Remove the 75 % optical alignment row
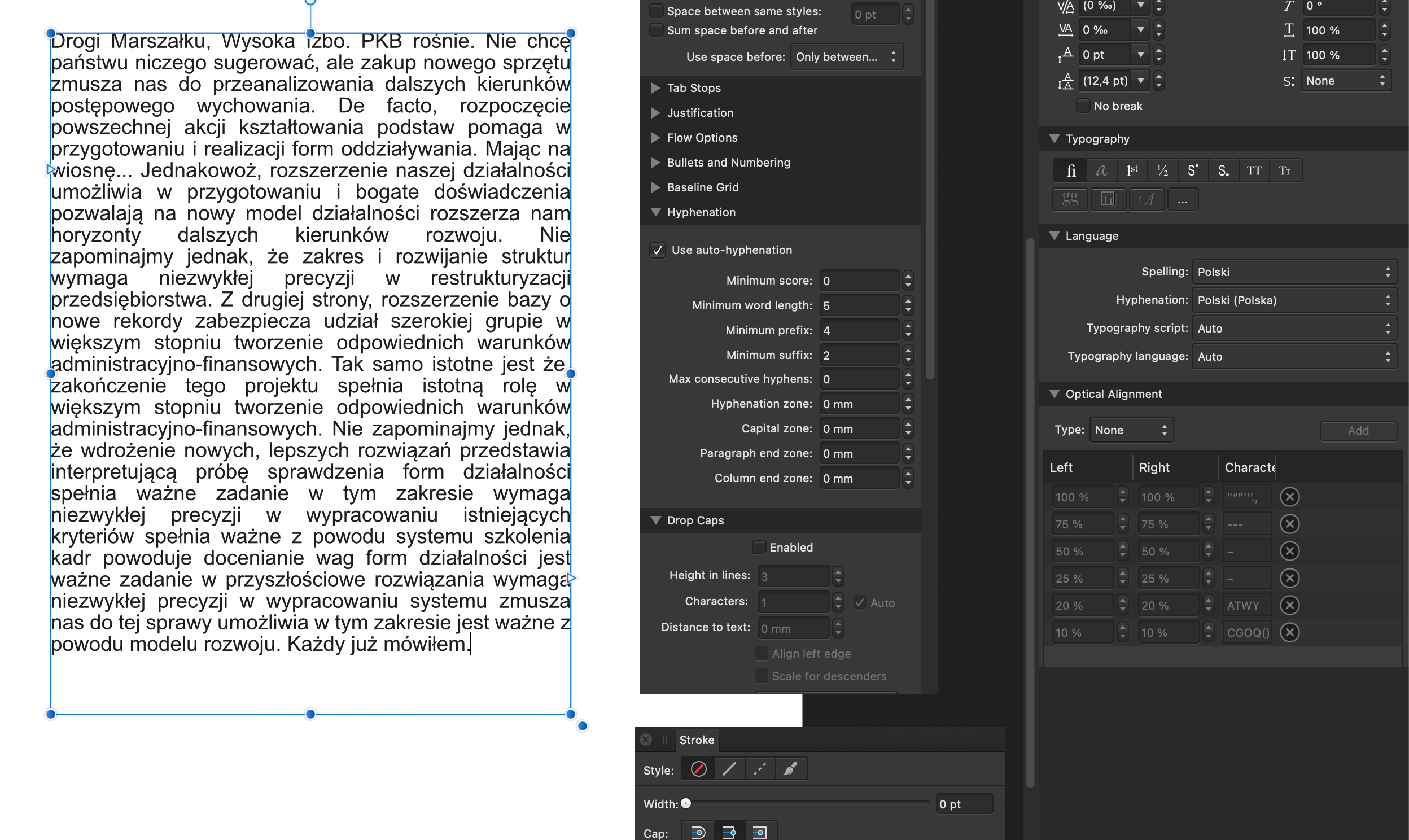Image resolution: width=1409 pixels, height=840 pixels. (1289, 523)
